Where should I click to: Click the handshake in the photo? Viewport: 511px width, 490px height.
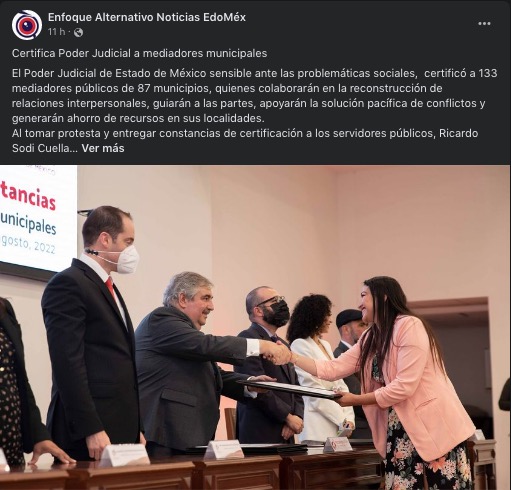(277, 353)
